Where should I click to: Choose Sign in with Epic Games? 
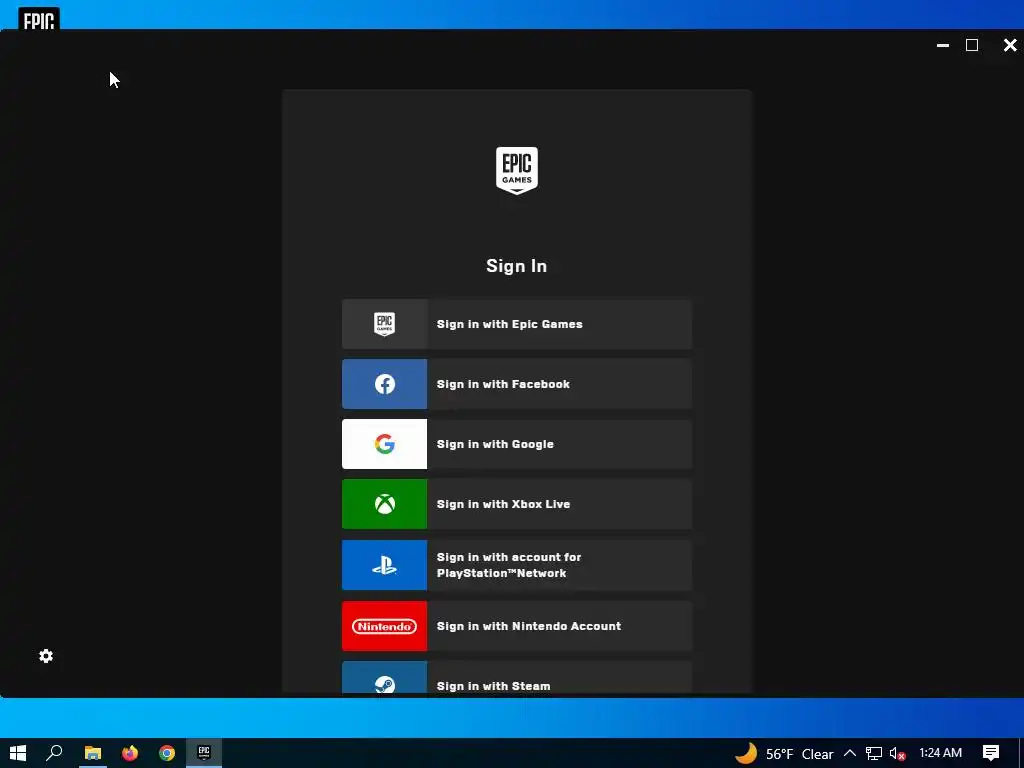click(x=517, y=324)
